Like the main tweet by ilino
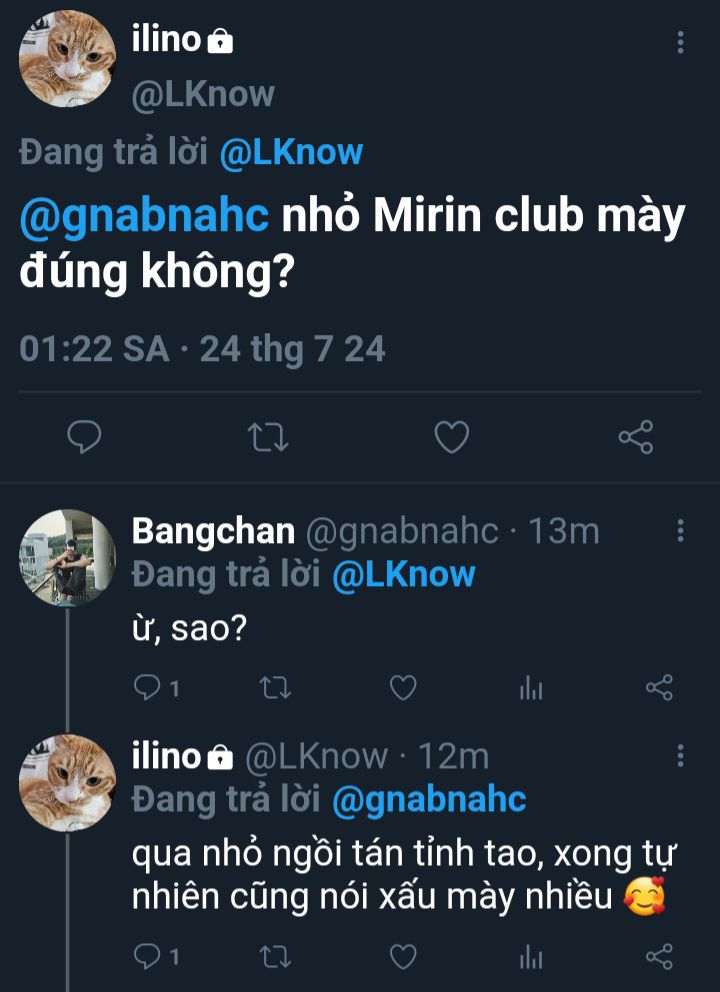The image size is (720, 992). coord(452,437)
